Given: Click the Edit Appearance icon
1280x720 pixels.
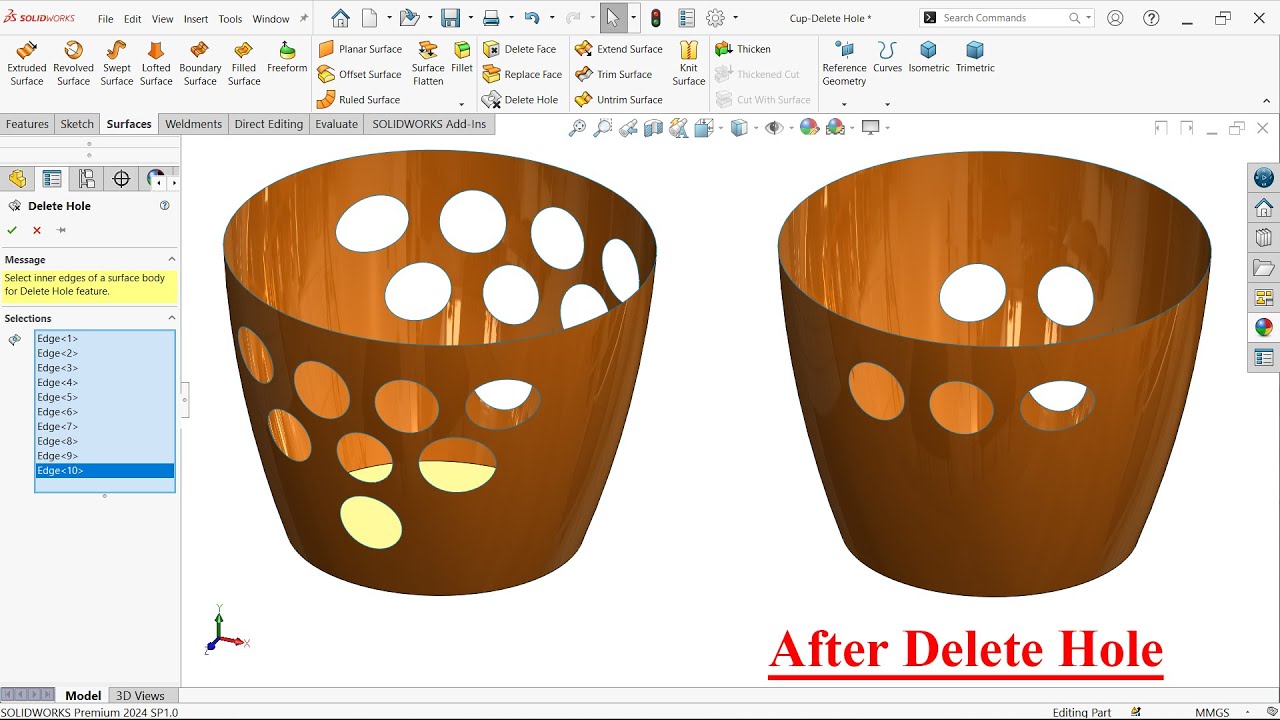Looking at the screenshot, I should tap(810, 127).
